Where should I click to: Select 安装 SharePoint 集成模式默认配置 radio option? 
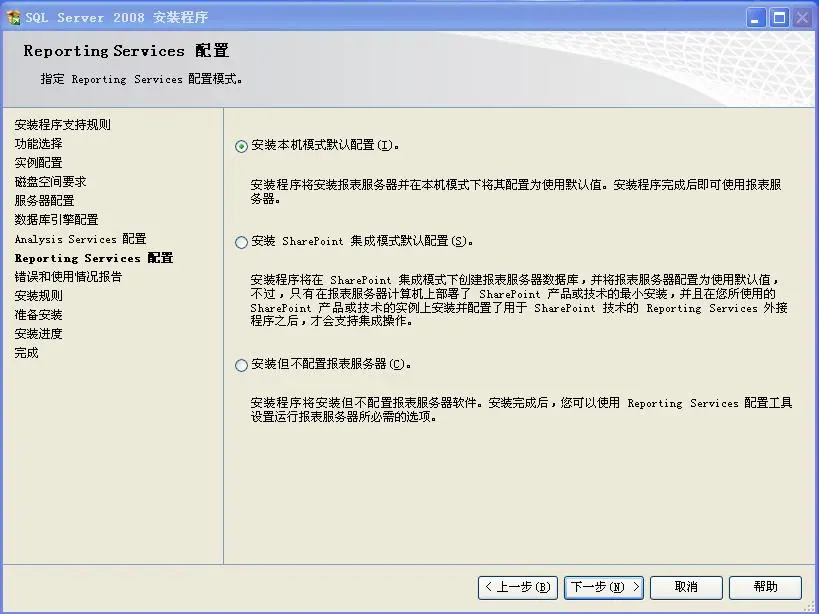coord(241,242)
